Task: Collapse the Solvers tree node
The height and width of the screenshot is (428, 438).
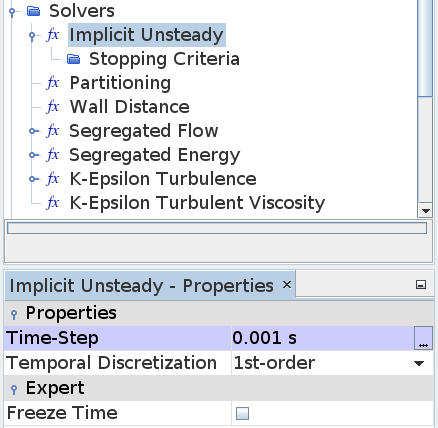Action: pyautogui.click(x=12, y=12)
